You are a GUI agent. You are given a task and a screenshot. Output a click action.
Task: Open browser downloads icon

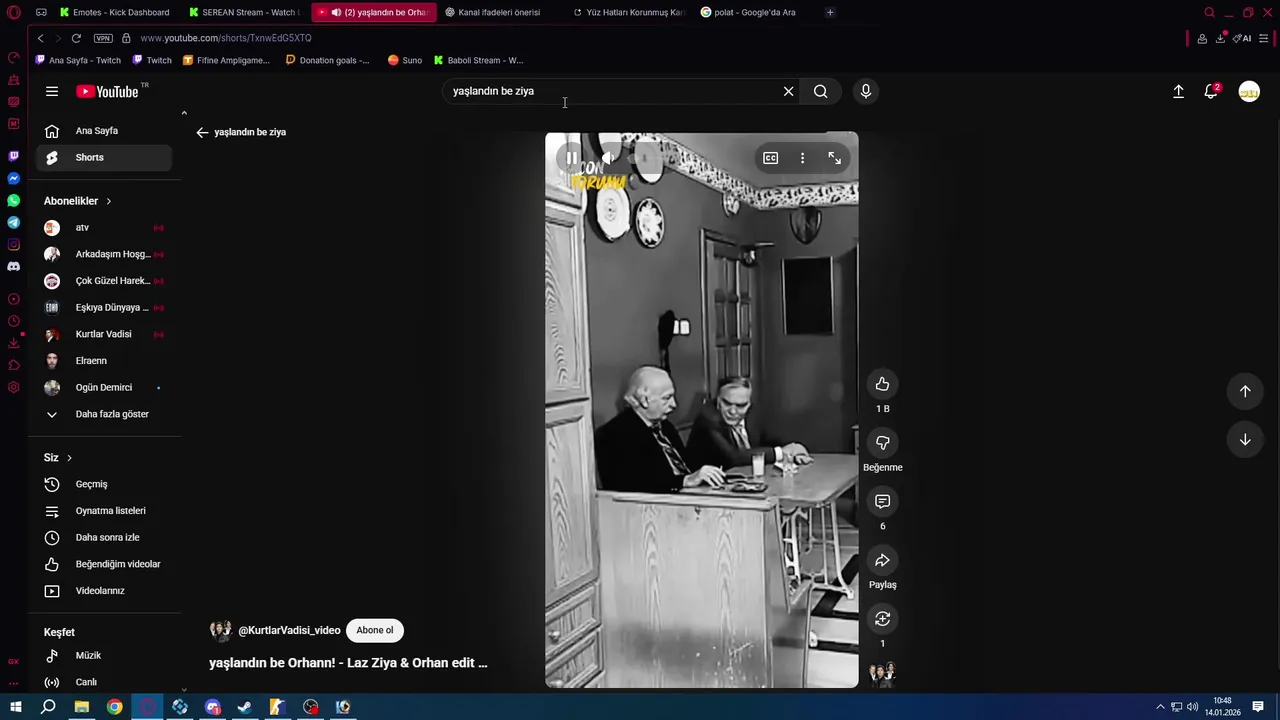click(1220, 38)
